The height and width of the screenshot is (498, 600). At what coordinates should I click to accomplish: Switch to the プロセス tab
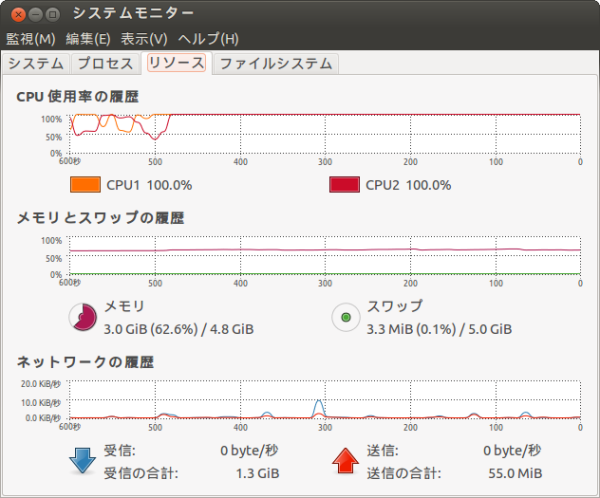coord(105,63)
